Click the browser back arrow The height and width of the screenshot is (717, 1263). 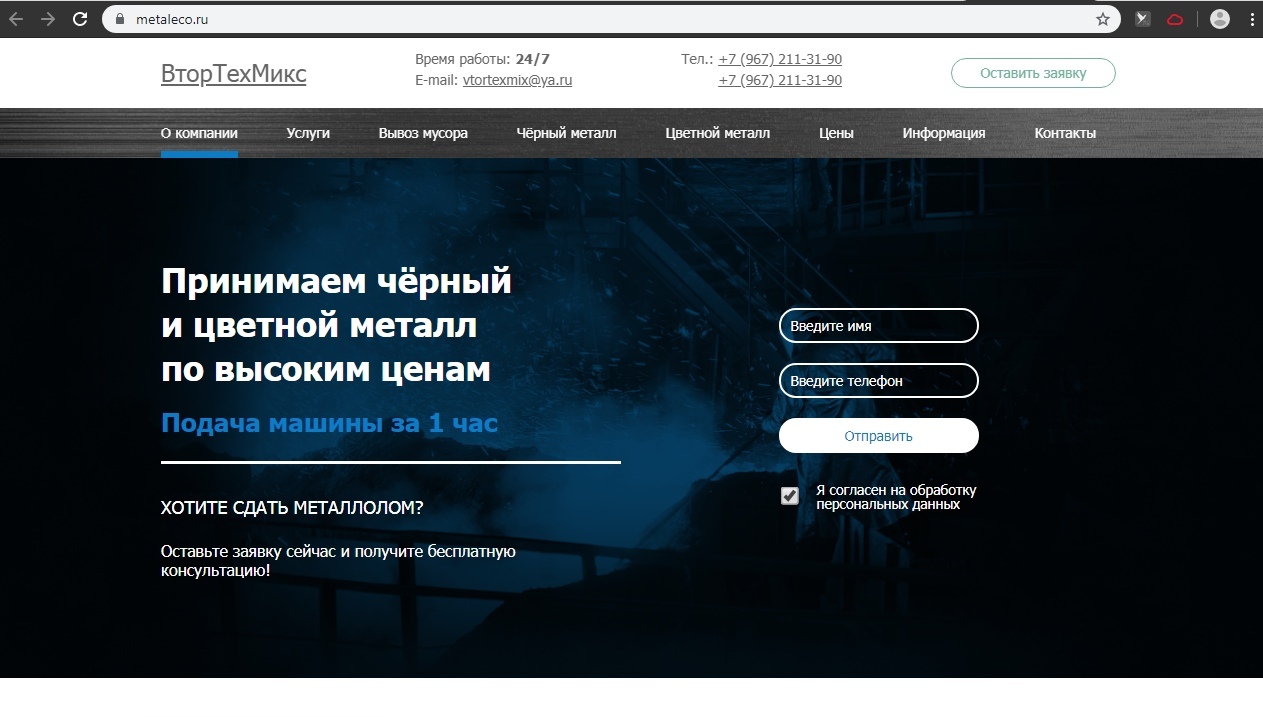click(16, 19)
